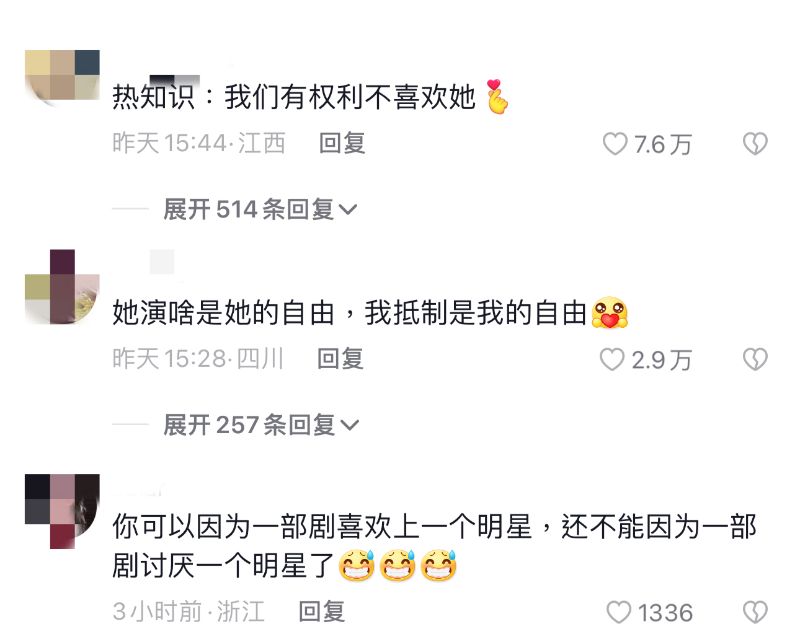800x642 pixels.
Task: Tap the finger-heart emoji in first comment
Action: coord(496,96)
